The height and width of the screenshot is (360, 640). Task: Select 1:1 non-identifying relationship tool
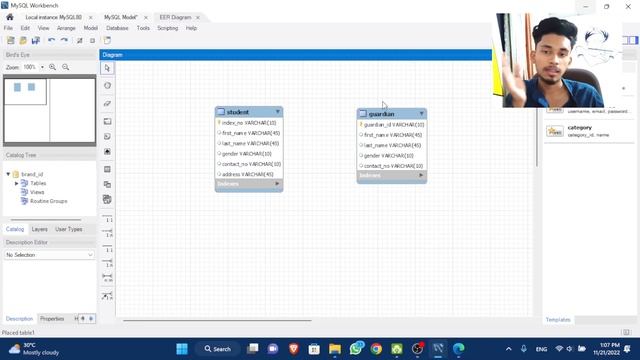107,218
